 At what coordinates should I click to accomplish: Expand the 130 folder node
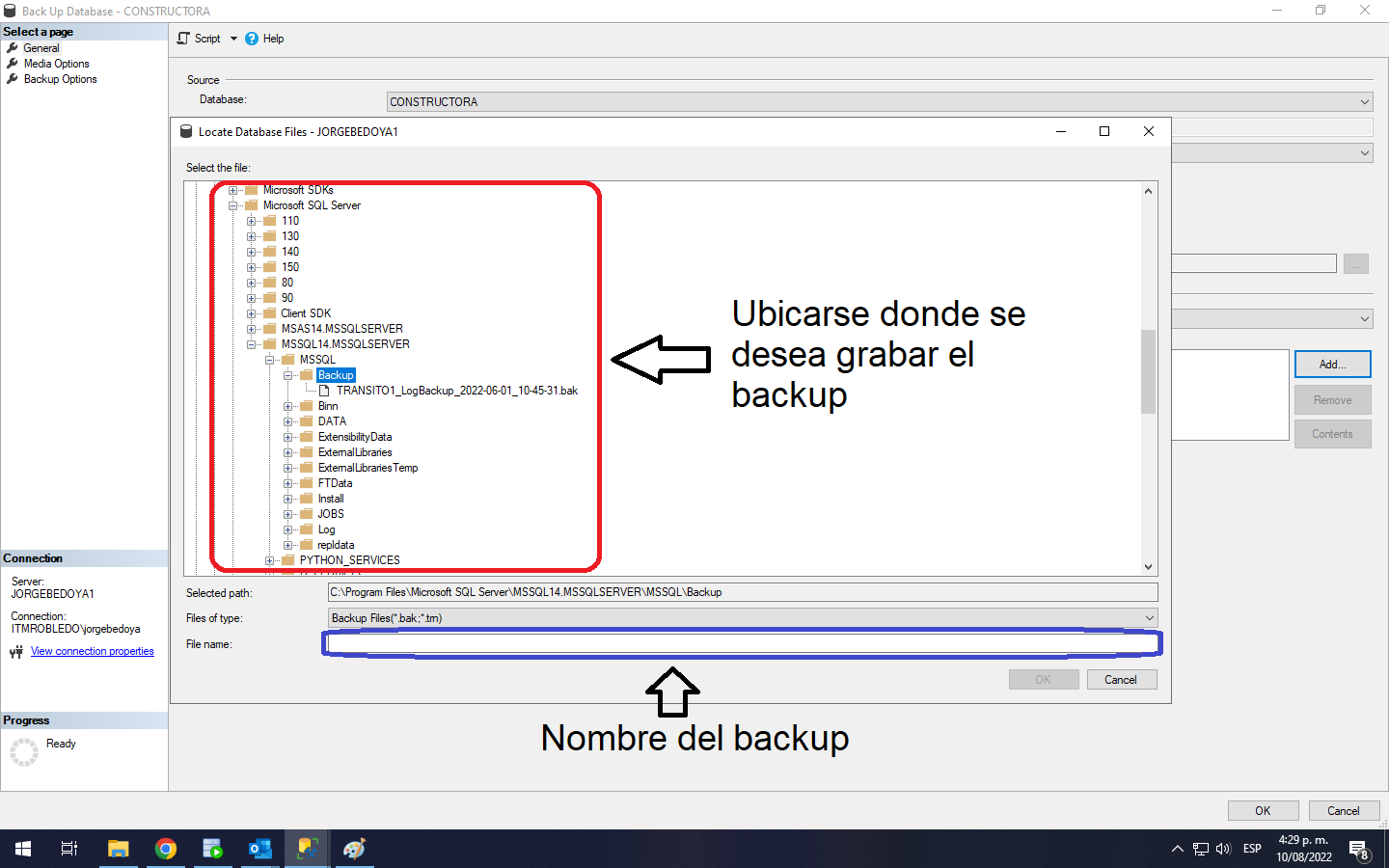pyautogui.click(x=251, y=236)
